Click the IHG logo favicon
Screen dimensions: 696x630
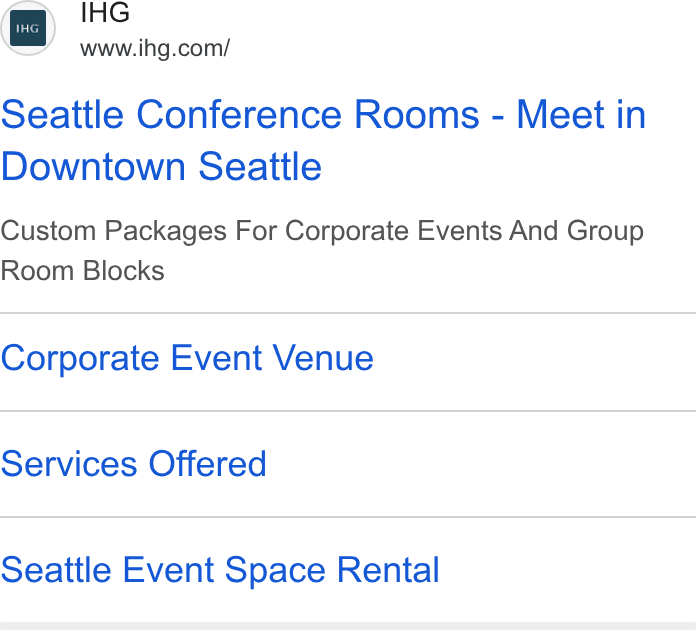(x=28, y=28)
